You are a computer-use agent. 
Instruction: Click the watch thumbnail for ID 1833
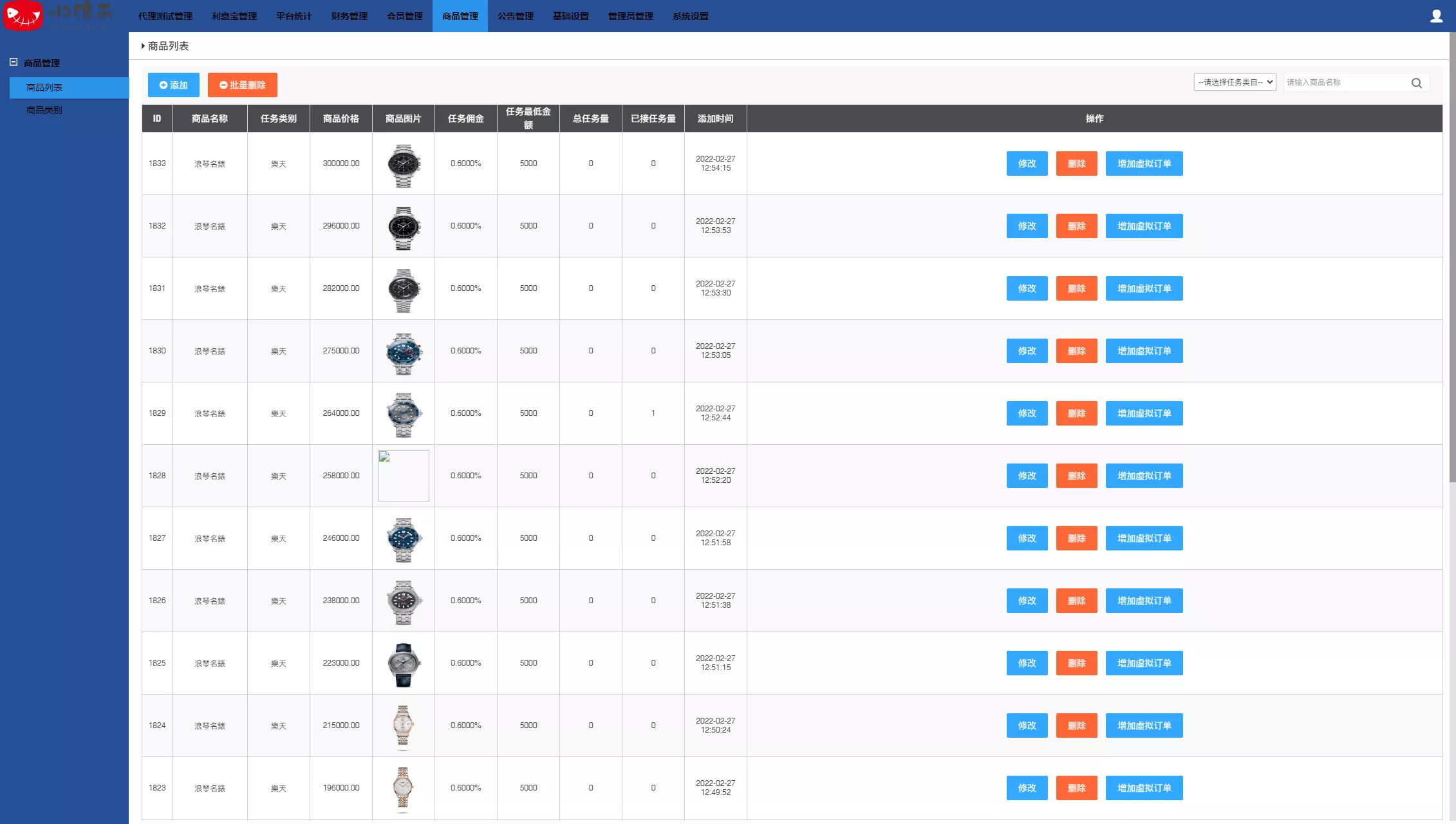[x=404, y=165]
